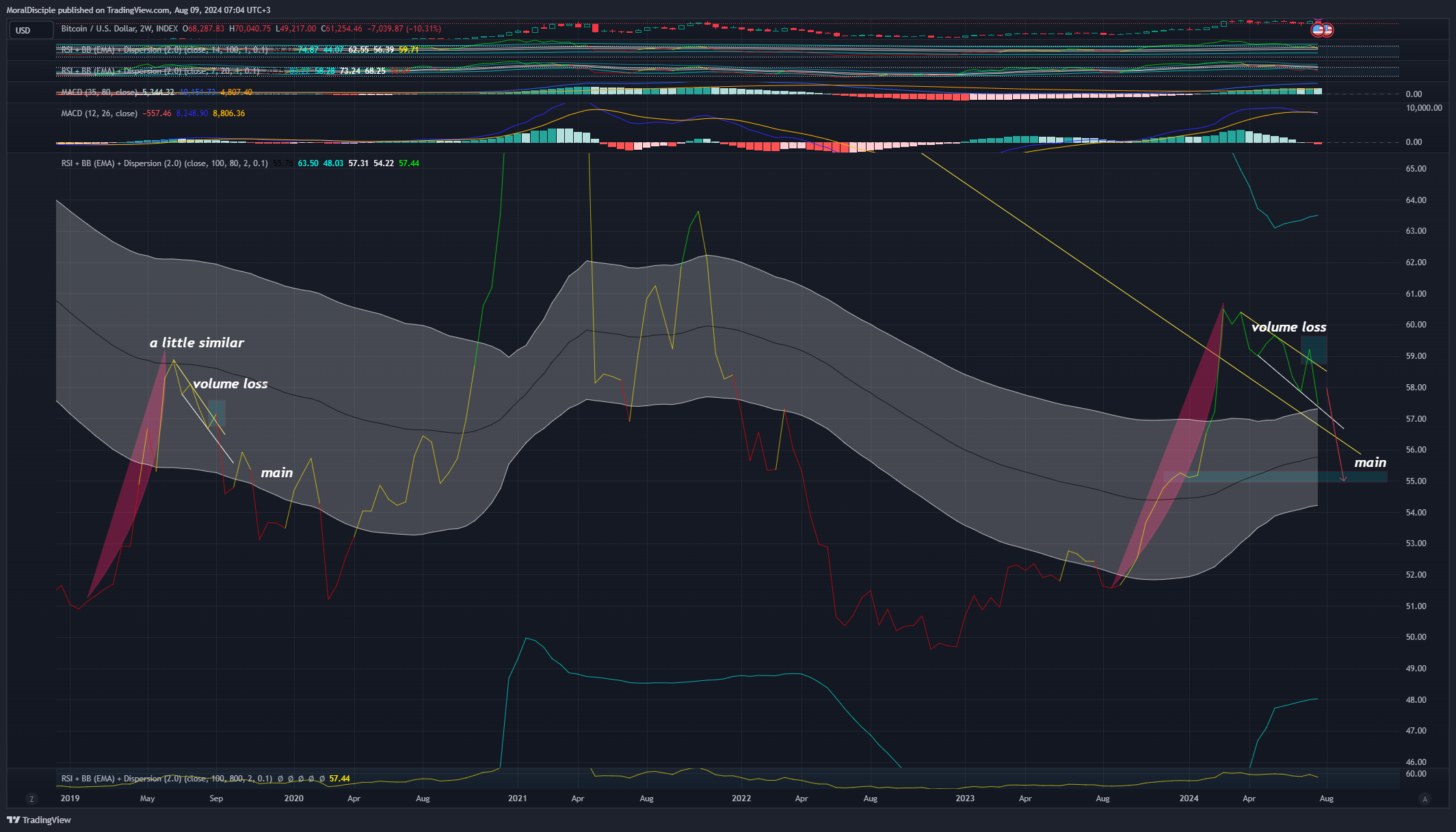Viewport: 1456px width, 832px height.
Task: Open the USD currency selector
Action: (31, 30)
